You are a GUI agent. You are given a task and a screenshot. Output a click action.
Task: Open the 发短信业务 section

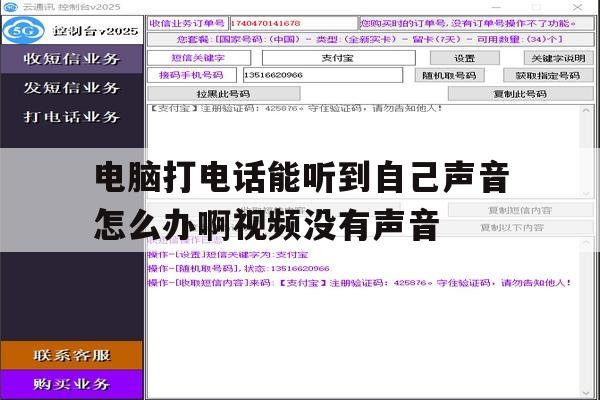tap(72, 88)
